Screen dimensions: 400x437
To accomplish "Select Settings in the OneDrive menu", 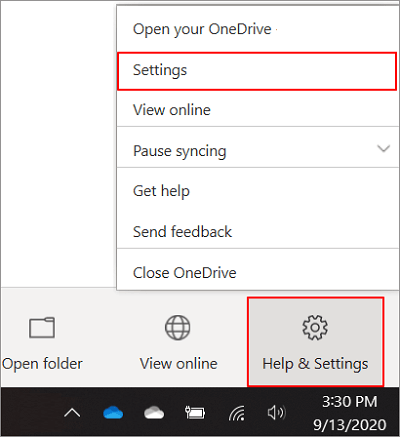I will pyautogui.click(x=258, y=71).
